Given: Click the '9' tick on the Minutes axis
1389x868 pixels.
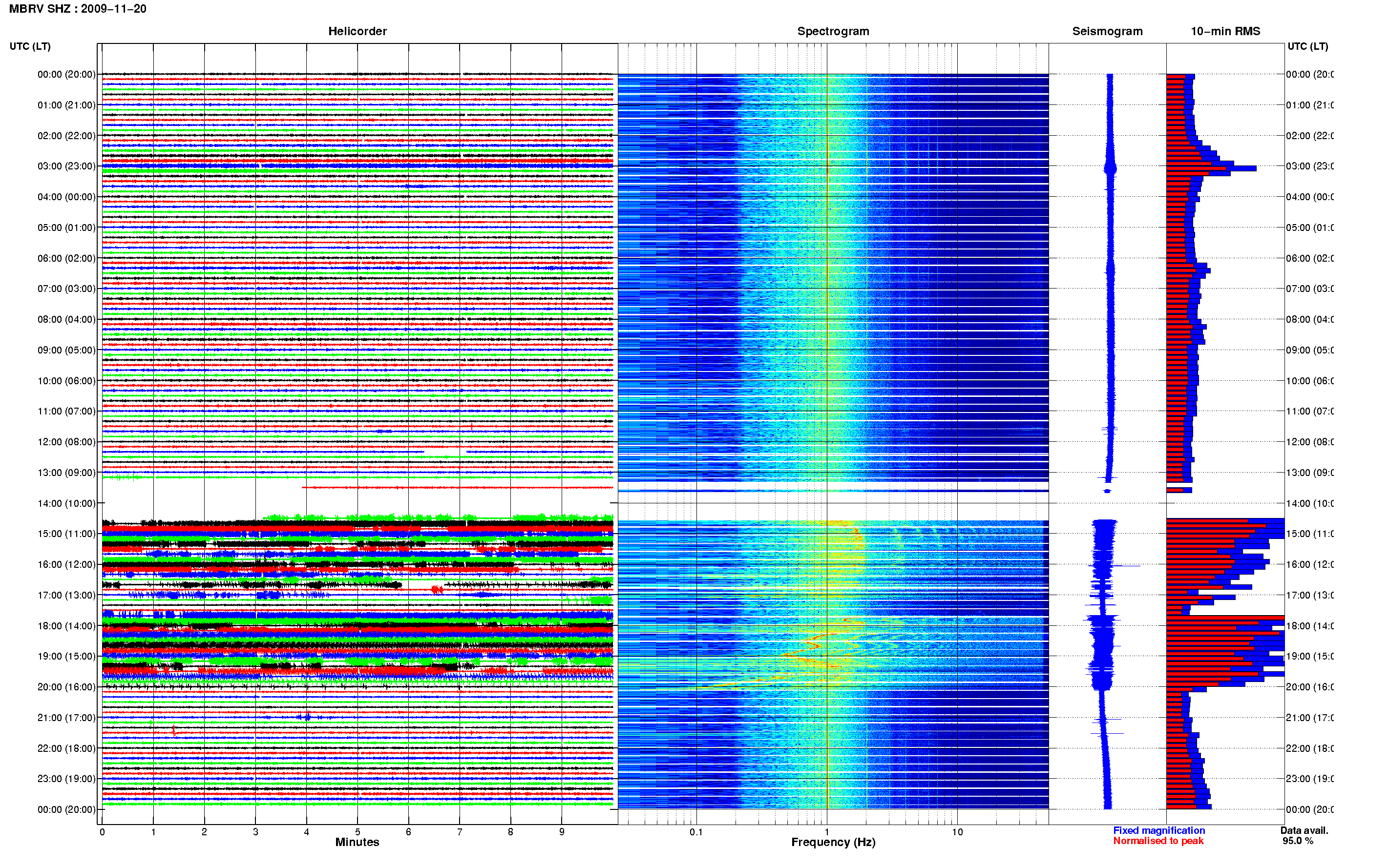Looking at the screenshot, I should pyautogui.click(x=562, y=832).
